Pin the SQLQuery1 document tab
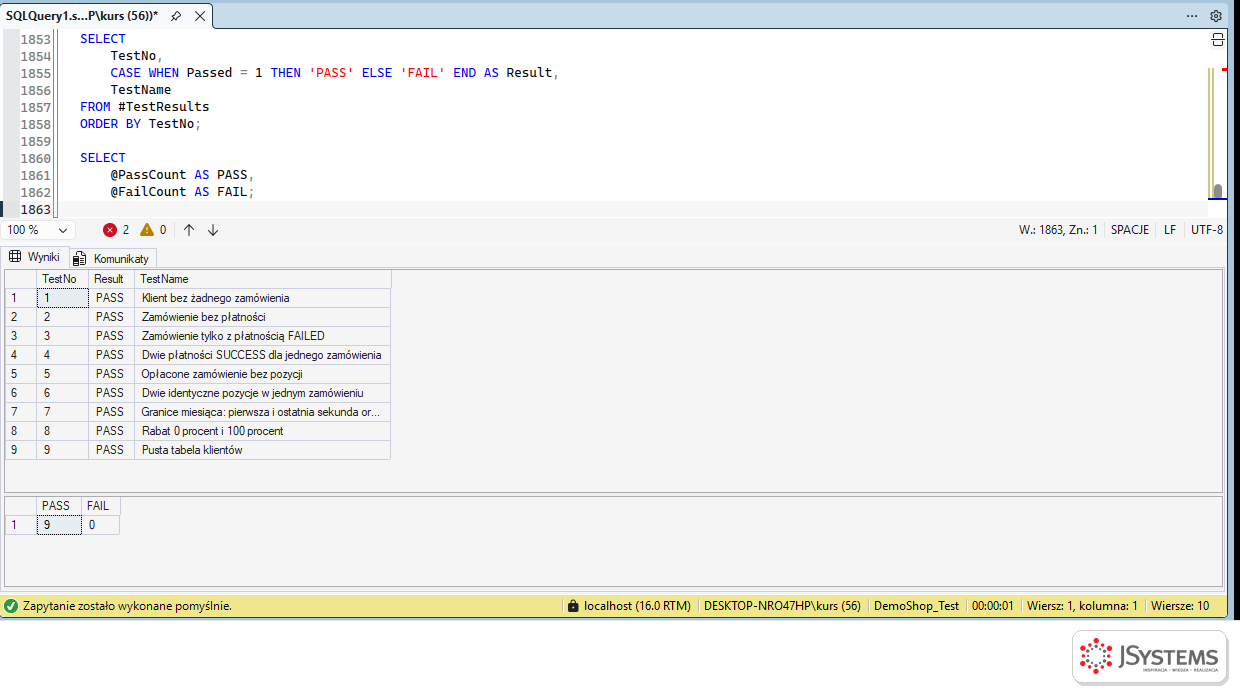Viewport: 1240px width, 692px height. pos(176,16)
